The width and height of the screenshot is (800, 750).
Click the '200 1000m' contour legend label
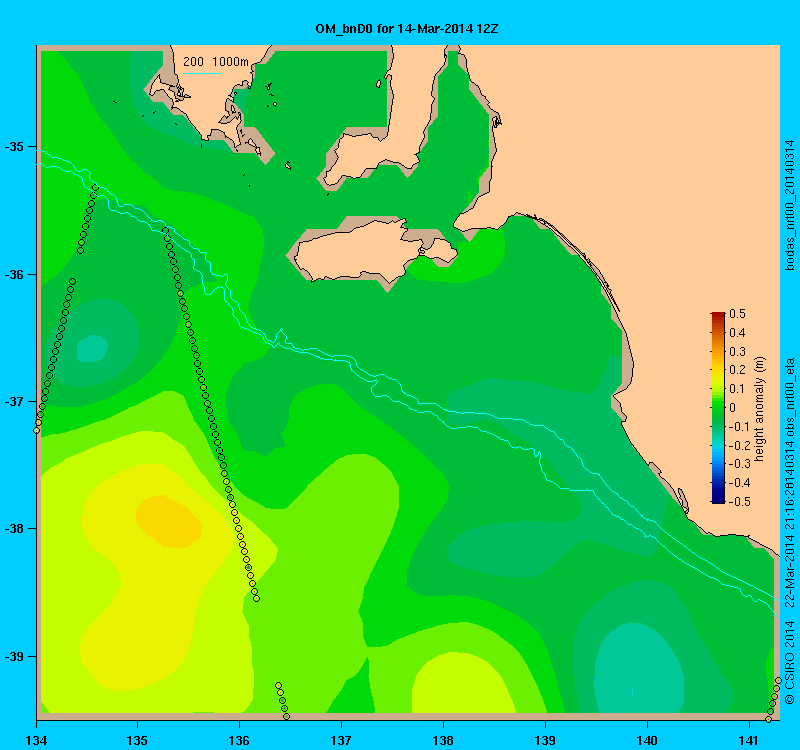point(216,62)
